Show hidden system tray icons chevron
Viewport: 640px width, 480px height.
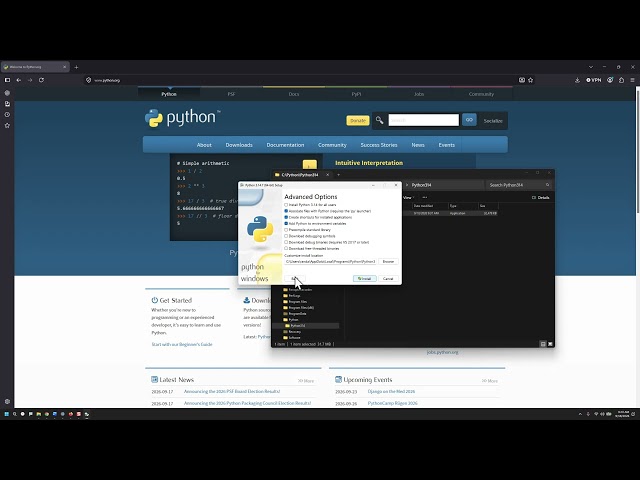580,414
